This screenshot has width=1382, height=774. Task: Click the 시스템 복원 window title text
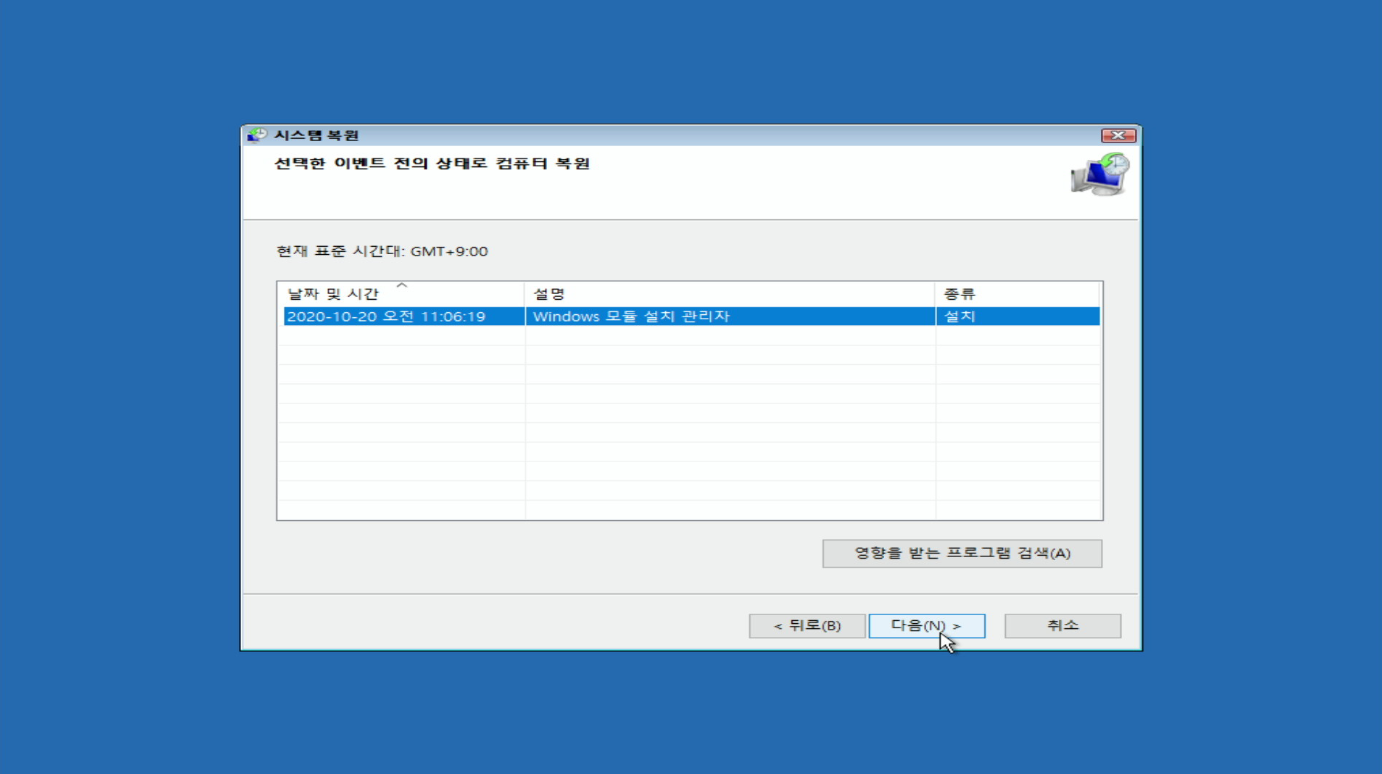316,135
